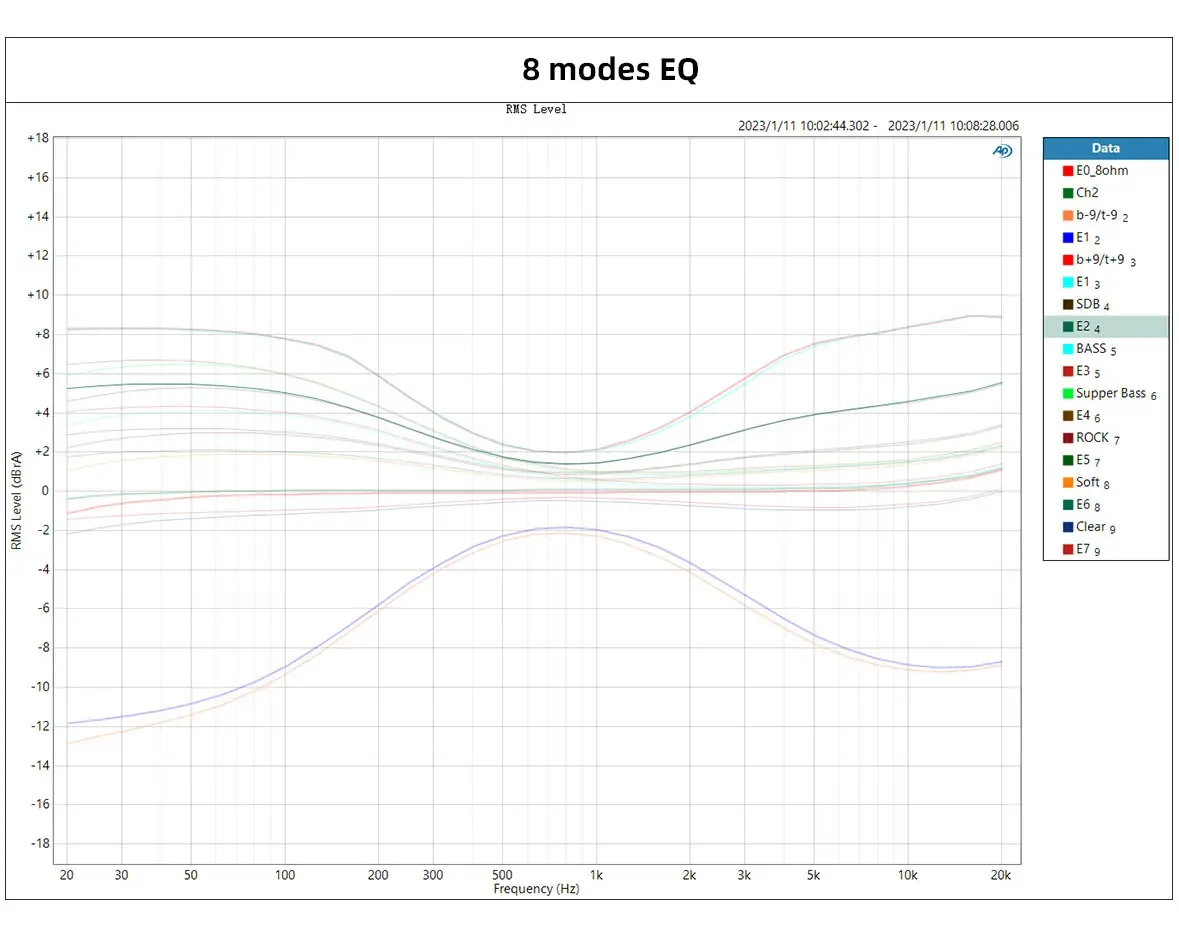
Task: Click the orange Soft 8 swatch
Action: [1068, 482]
